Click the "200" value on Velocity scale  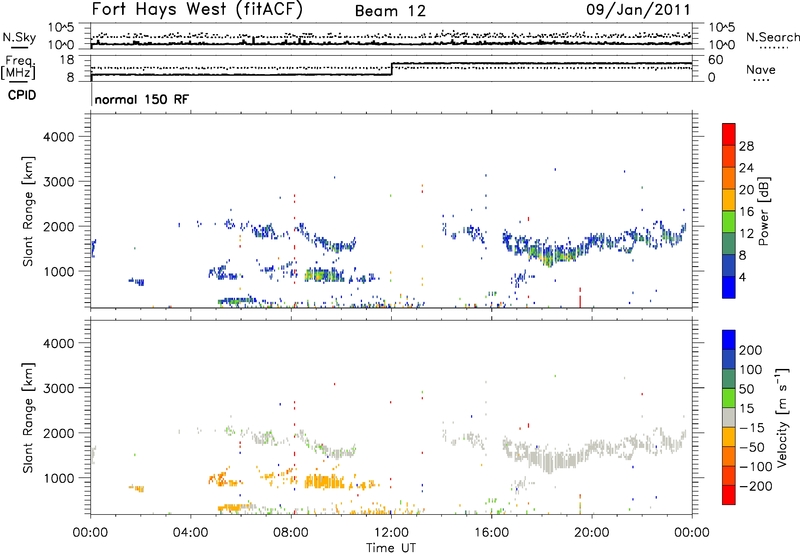click(751, 350)
